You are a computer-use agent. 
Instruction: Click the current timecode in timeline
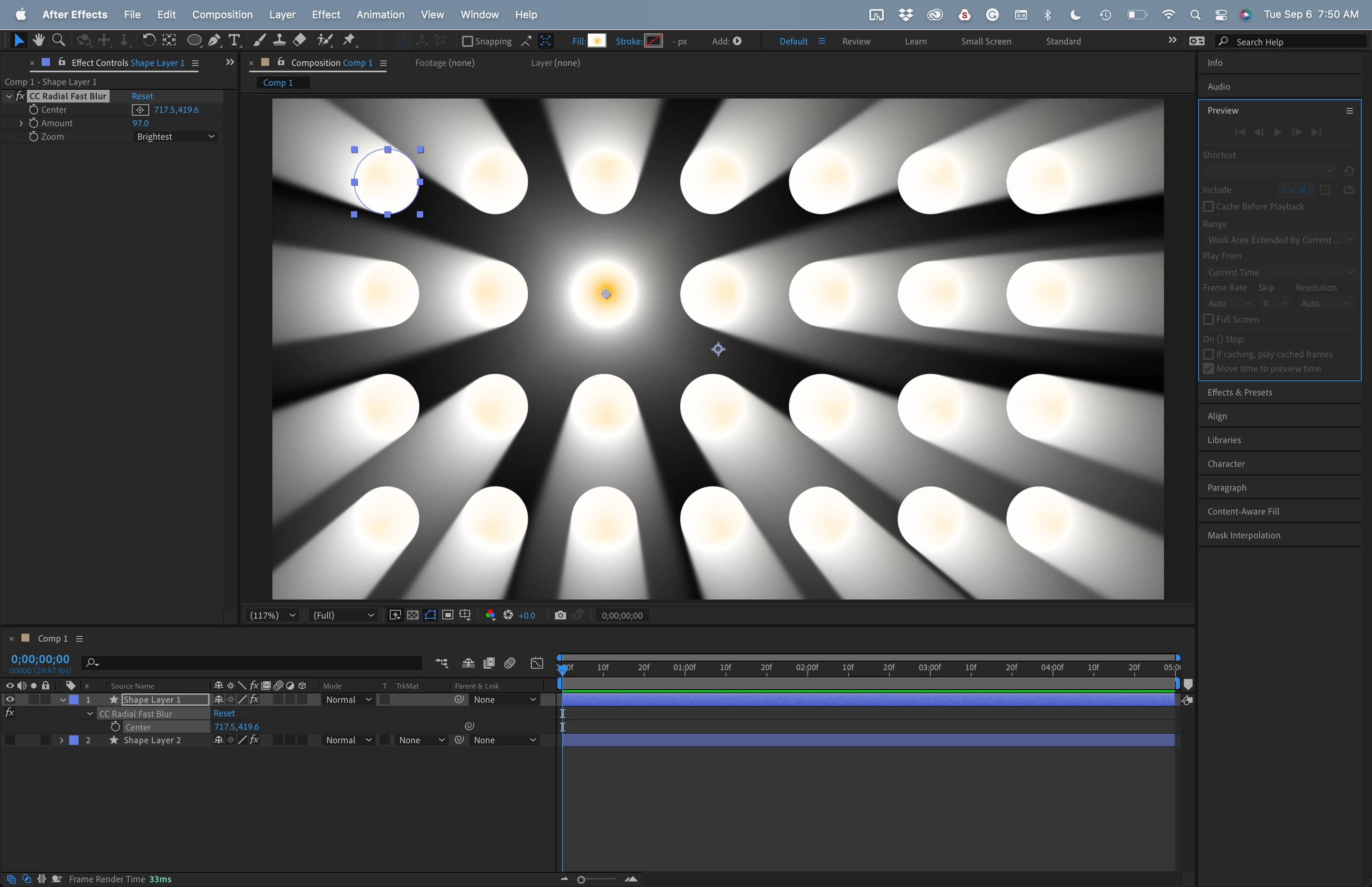tap(40, 659)
